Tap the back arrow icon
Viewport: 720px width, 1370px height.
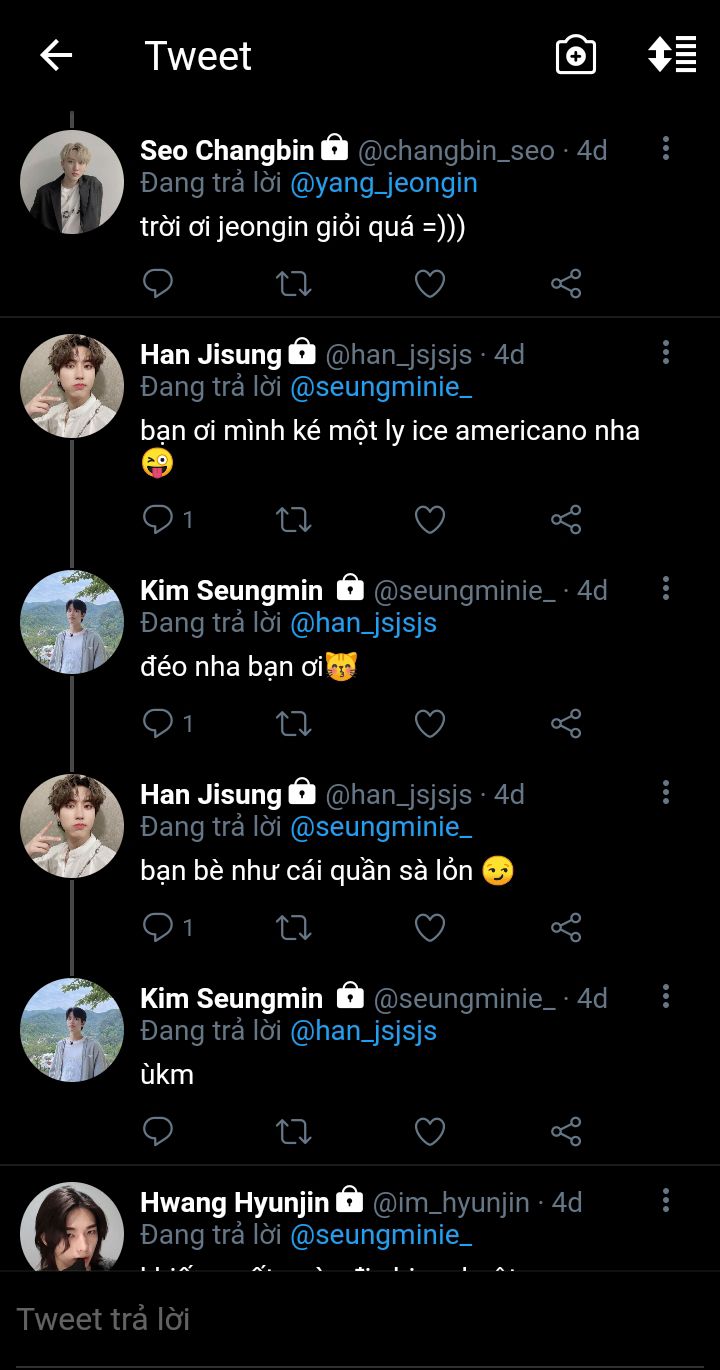(56, 56)
